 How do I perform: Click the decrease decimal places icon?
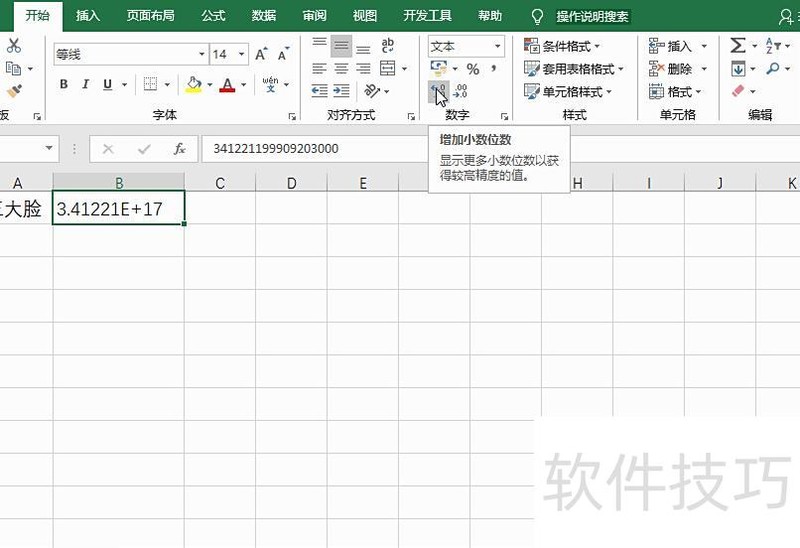[461, 92]
